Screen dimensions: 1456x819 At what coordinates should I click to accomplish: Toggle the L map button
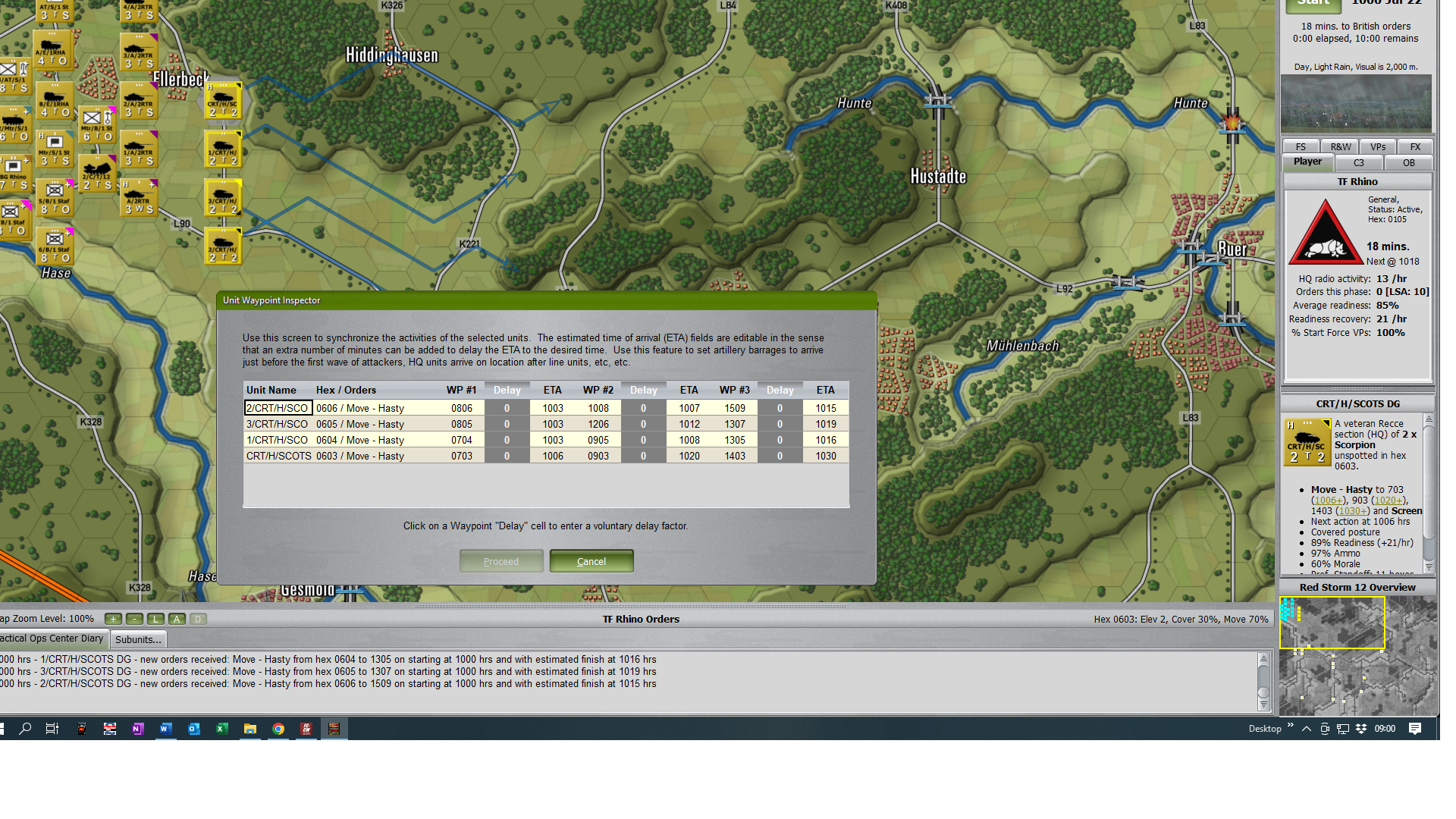[x=155, y=620]
